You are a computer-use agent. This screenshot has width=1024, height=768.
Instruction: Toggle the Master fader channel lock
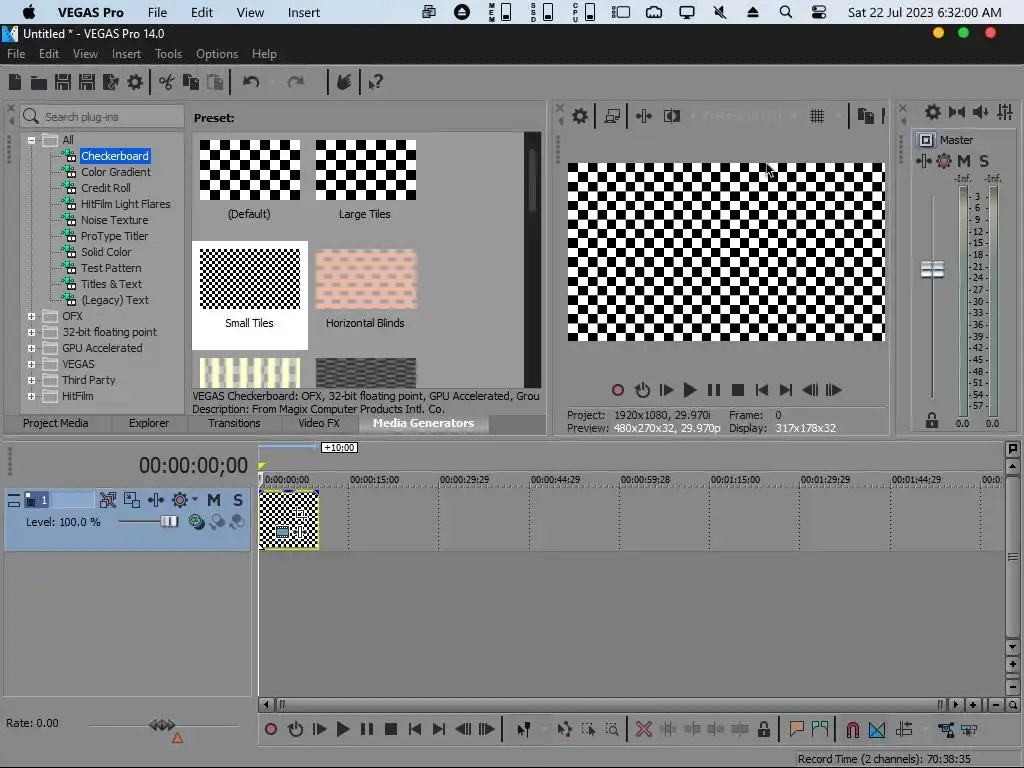click(932, 421)
